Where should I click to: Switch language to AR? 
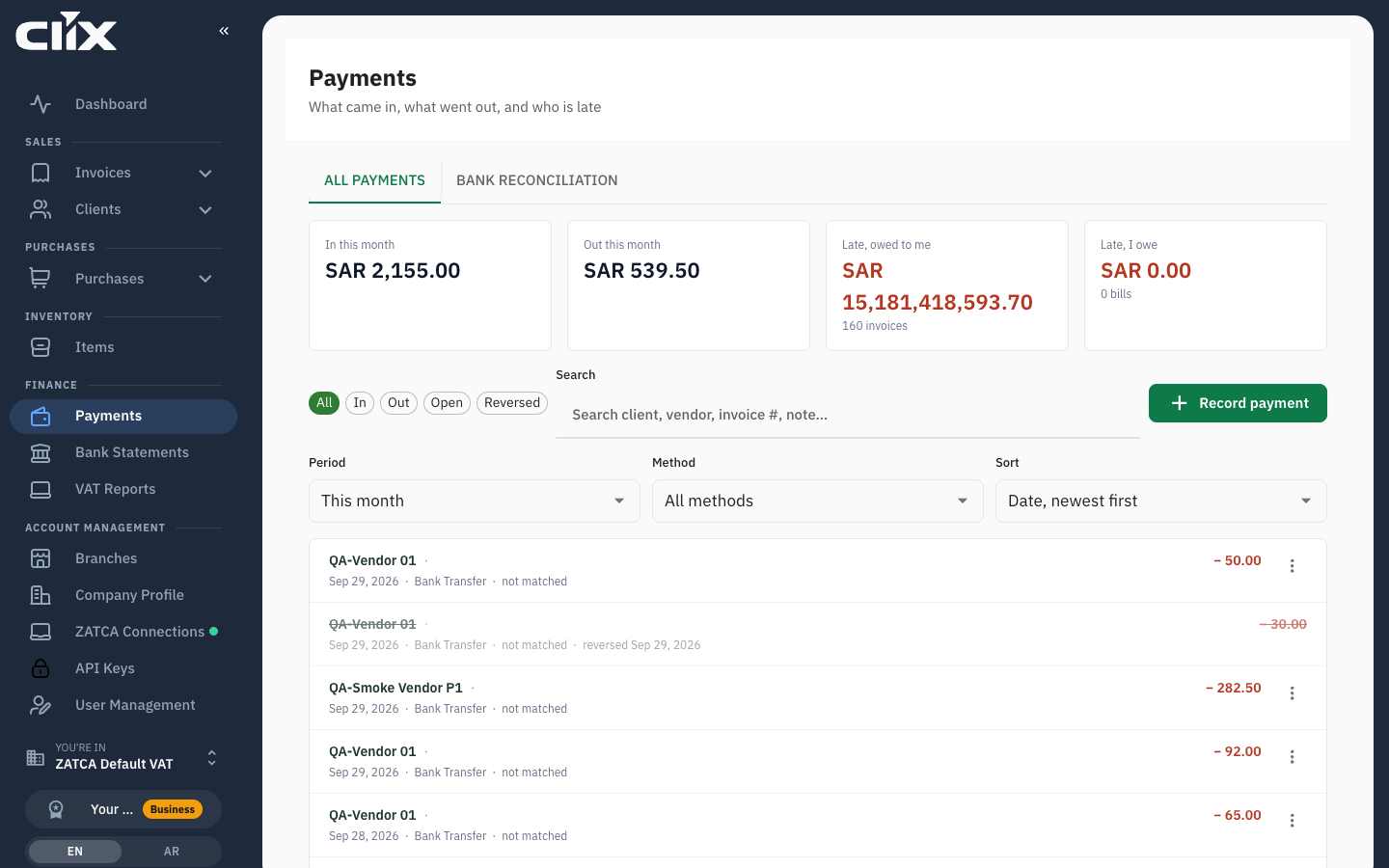(x=172, y=852)
